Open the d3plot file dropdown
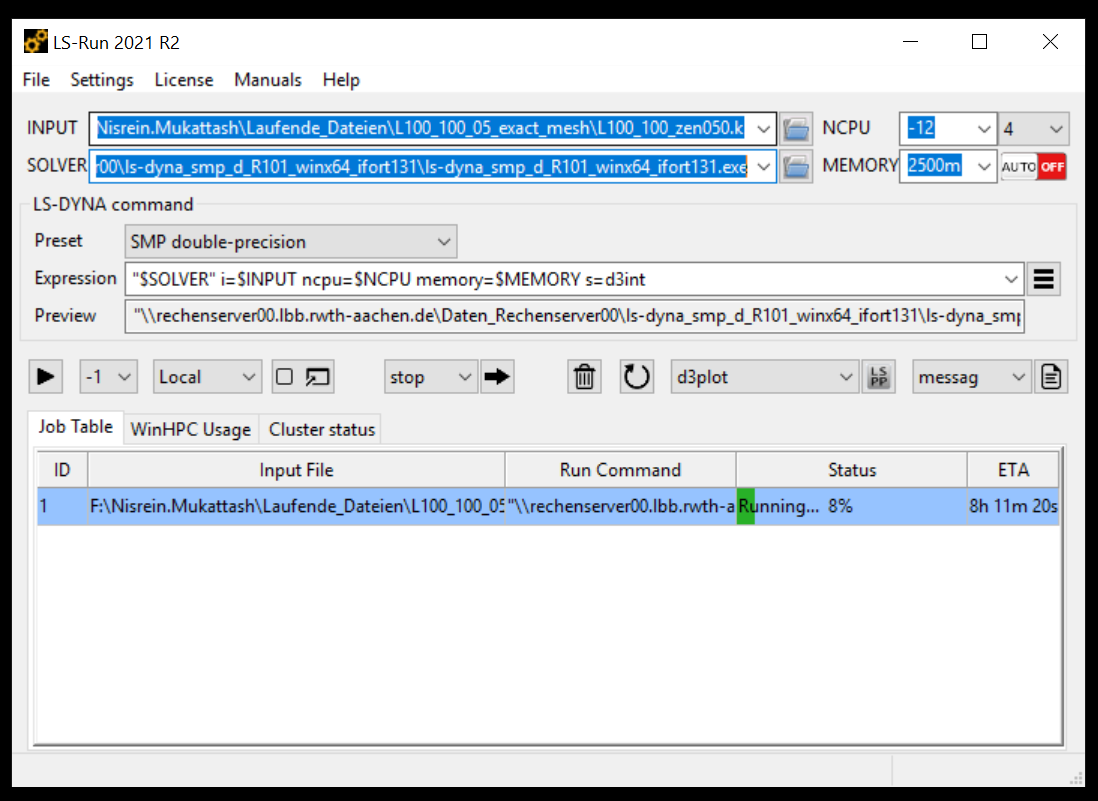 pyautogui.click(x=765, y=377)
